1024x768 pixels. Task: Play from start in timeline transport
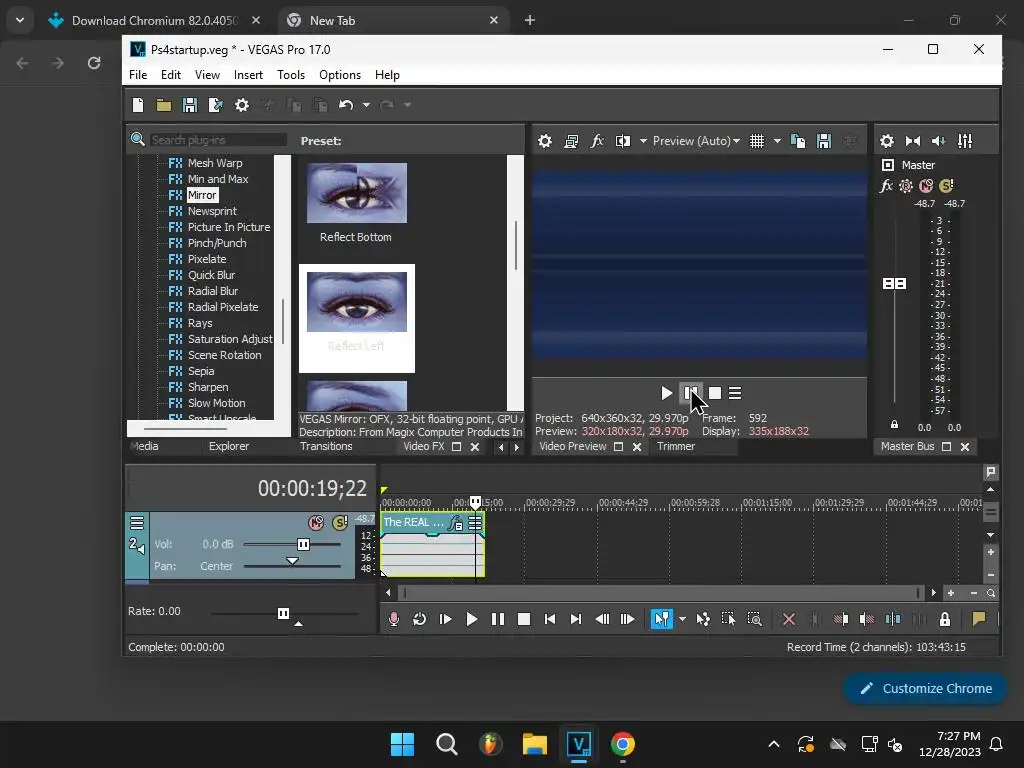point(445,619)
